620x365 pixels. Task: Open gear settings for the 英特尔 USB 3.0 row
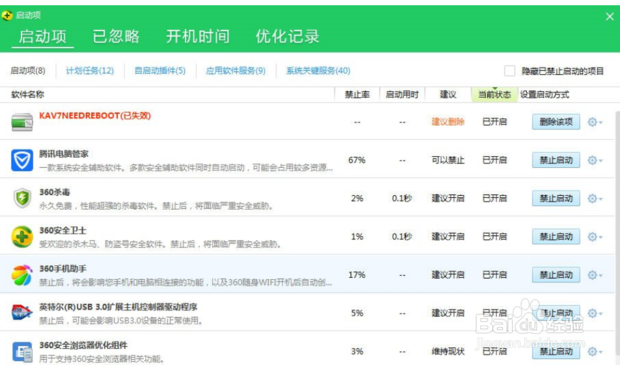(594, 313)
